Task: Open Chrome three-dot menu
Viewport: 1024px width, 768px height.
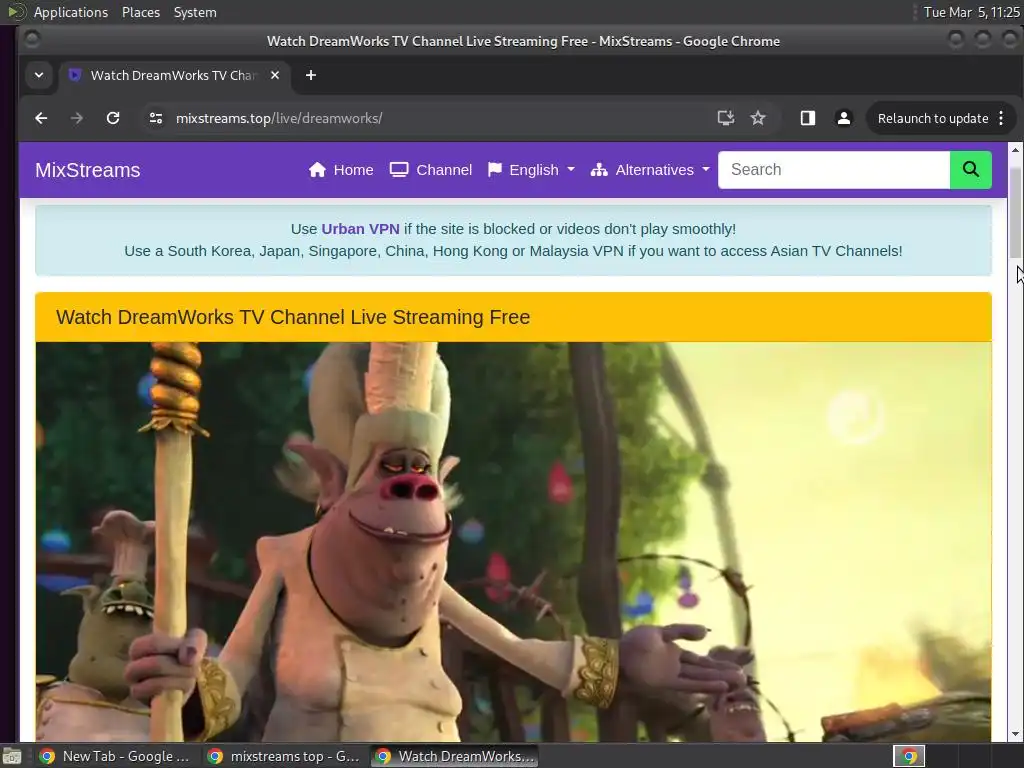Action: pos(1001,118)
